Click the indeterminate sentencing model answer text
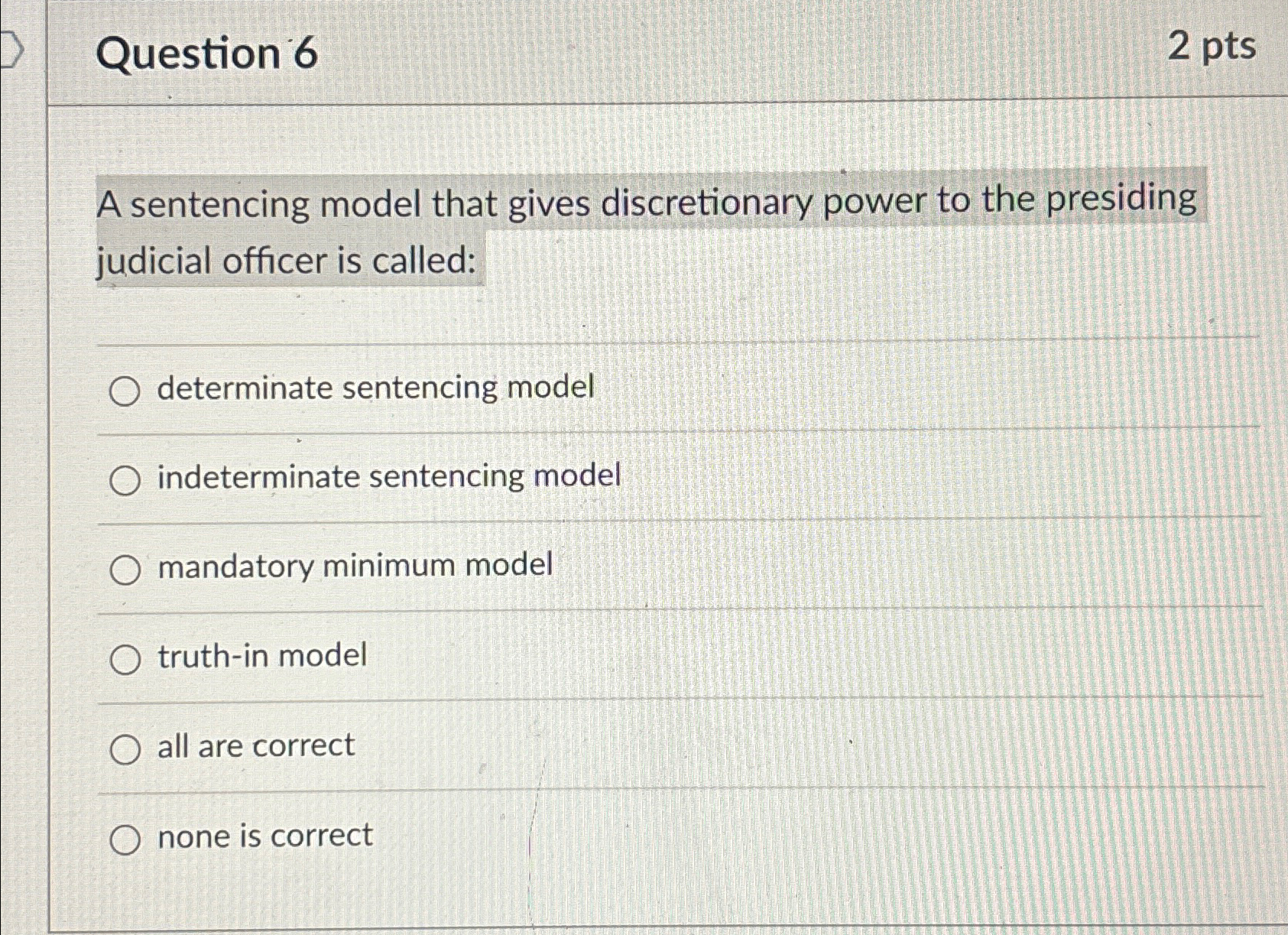1288x935 pixels. [x=388, y=478]
